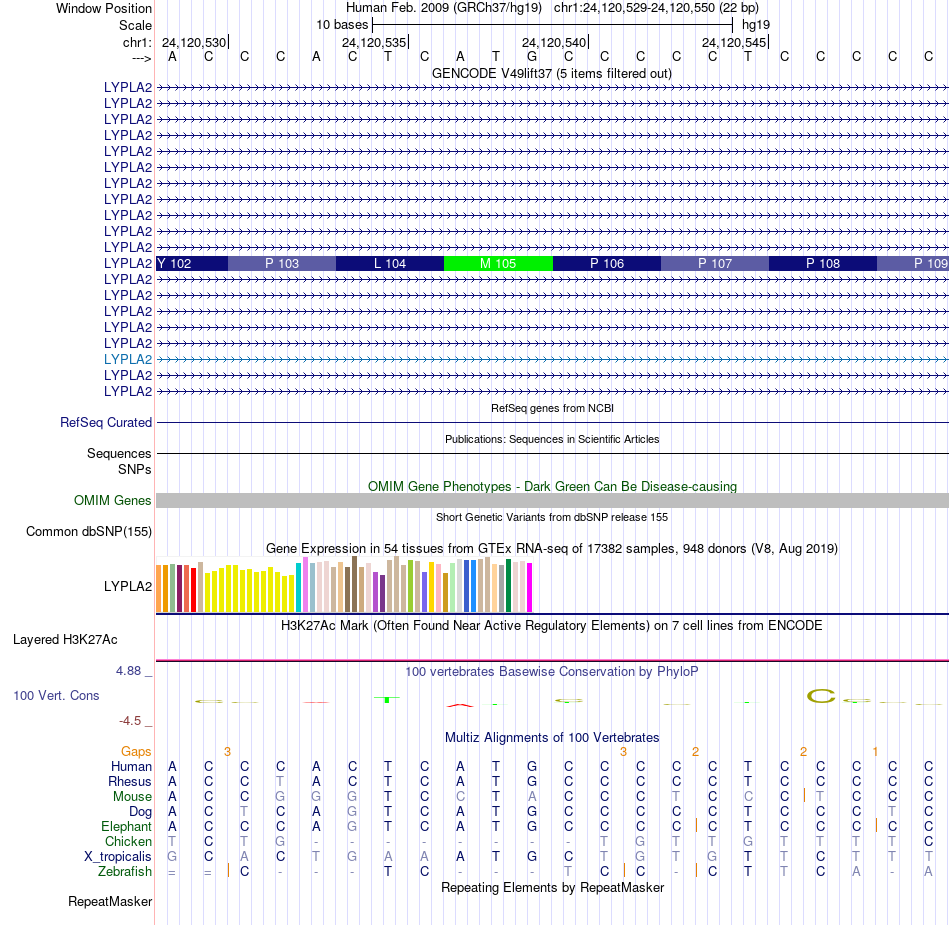The image size is (950, 925).
Task: Click the RefSeq genes from NCBI title
Action: click(x=553, y=408)
